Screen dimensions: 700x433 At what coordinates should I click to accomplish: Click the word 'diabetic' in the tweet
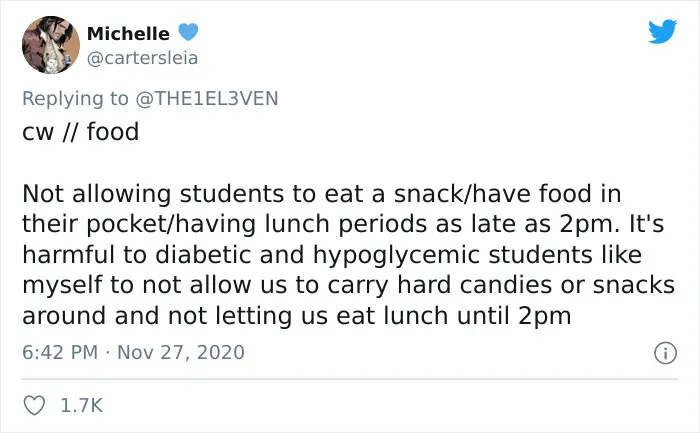(204, 255)
